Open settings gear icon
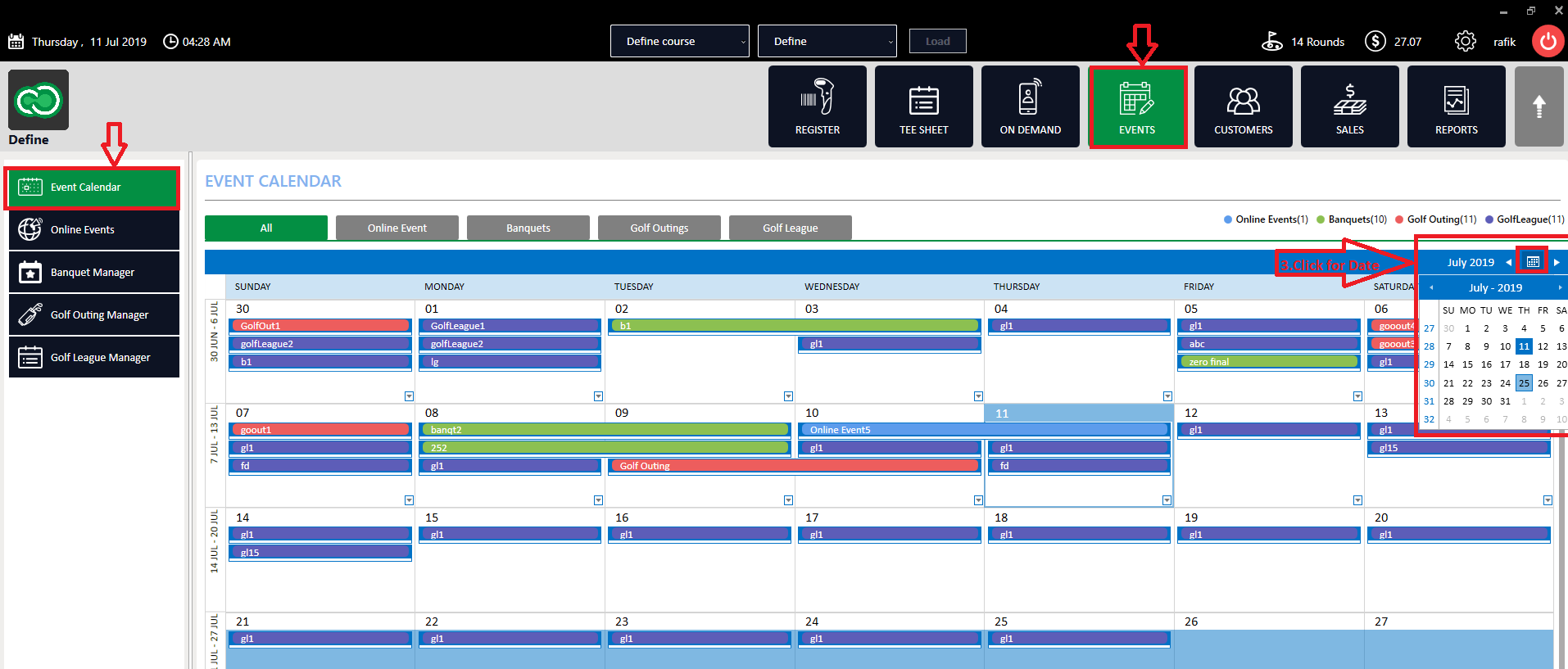Image resolution: width=1568 pixels, height=669 pixels. (x=1465, y=41)
